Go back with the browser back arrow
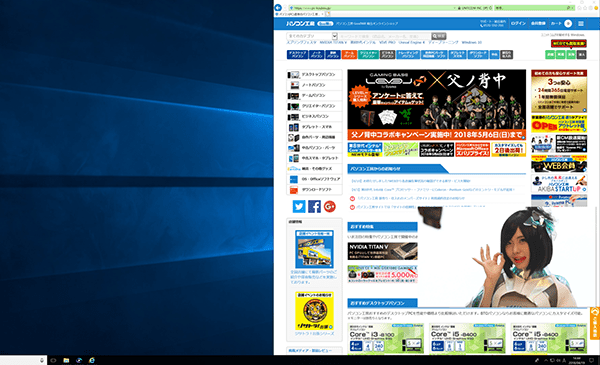The width and height of the screenshot is (600, 365). (x=278, y=8)
